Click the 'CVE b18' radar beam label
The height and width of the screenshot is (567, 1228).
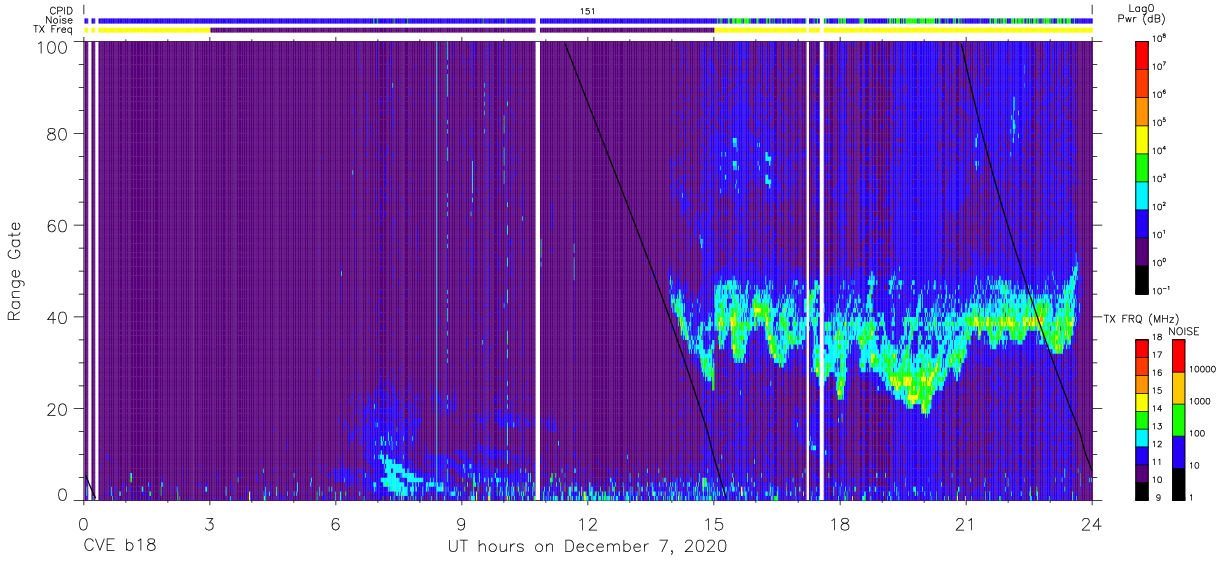click(x=118, y=546)
